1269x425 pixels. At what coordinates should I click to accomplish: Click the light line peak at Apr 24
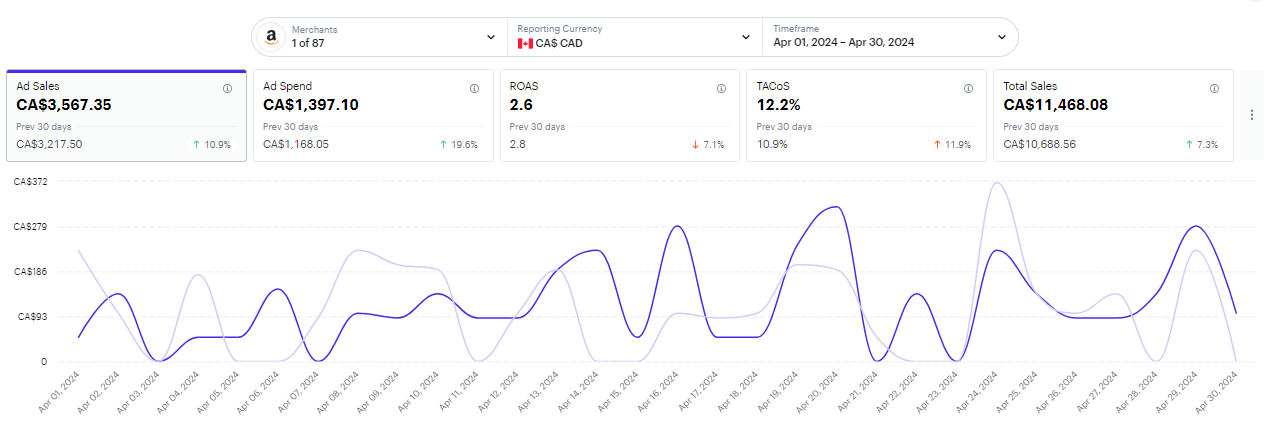[x=996, y=183]
